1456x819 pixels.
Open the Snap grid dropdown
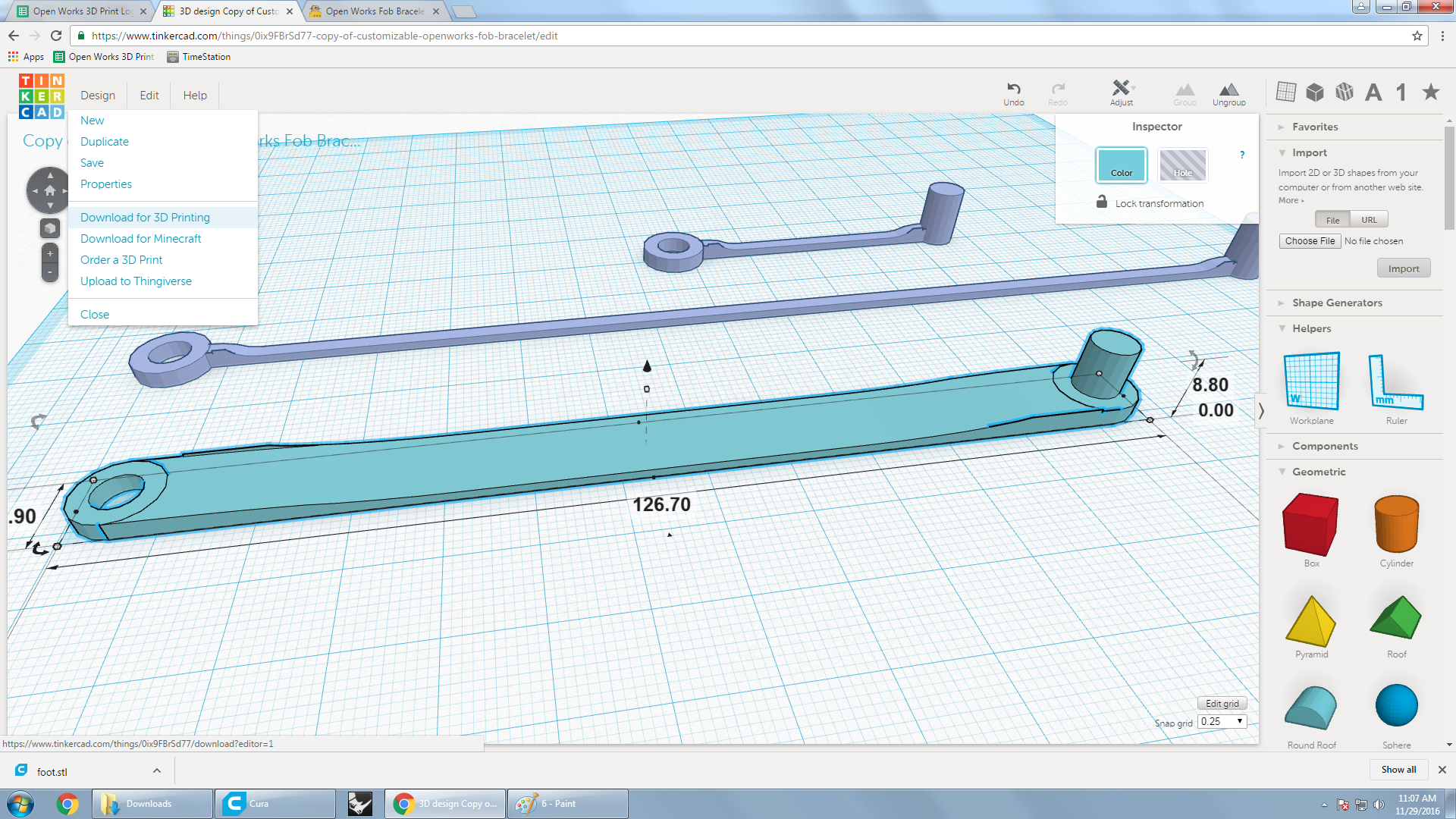1222,721
